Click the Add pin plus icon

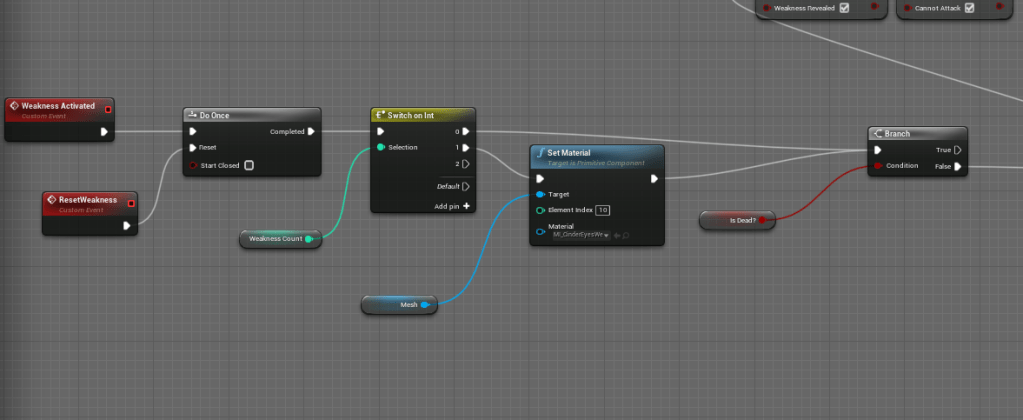[x=466, y=206]
